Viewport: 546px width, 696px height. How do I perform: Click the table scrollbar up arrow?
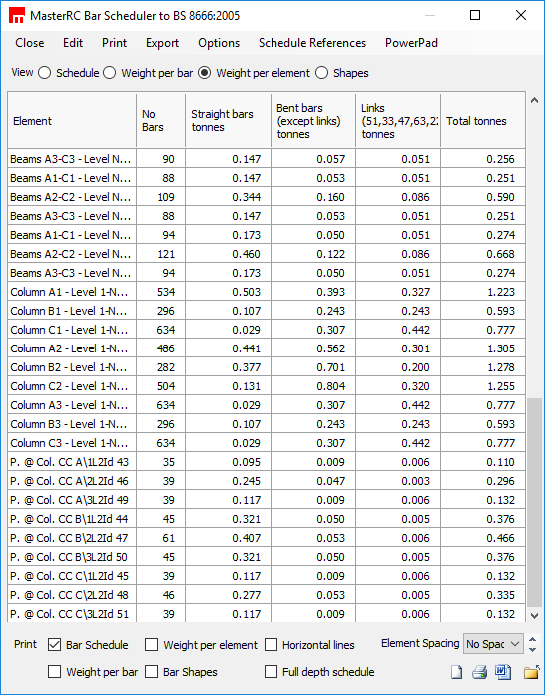point(534,101)
